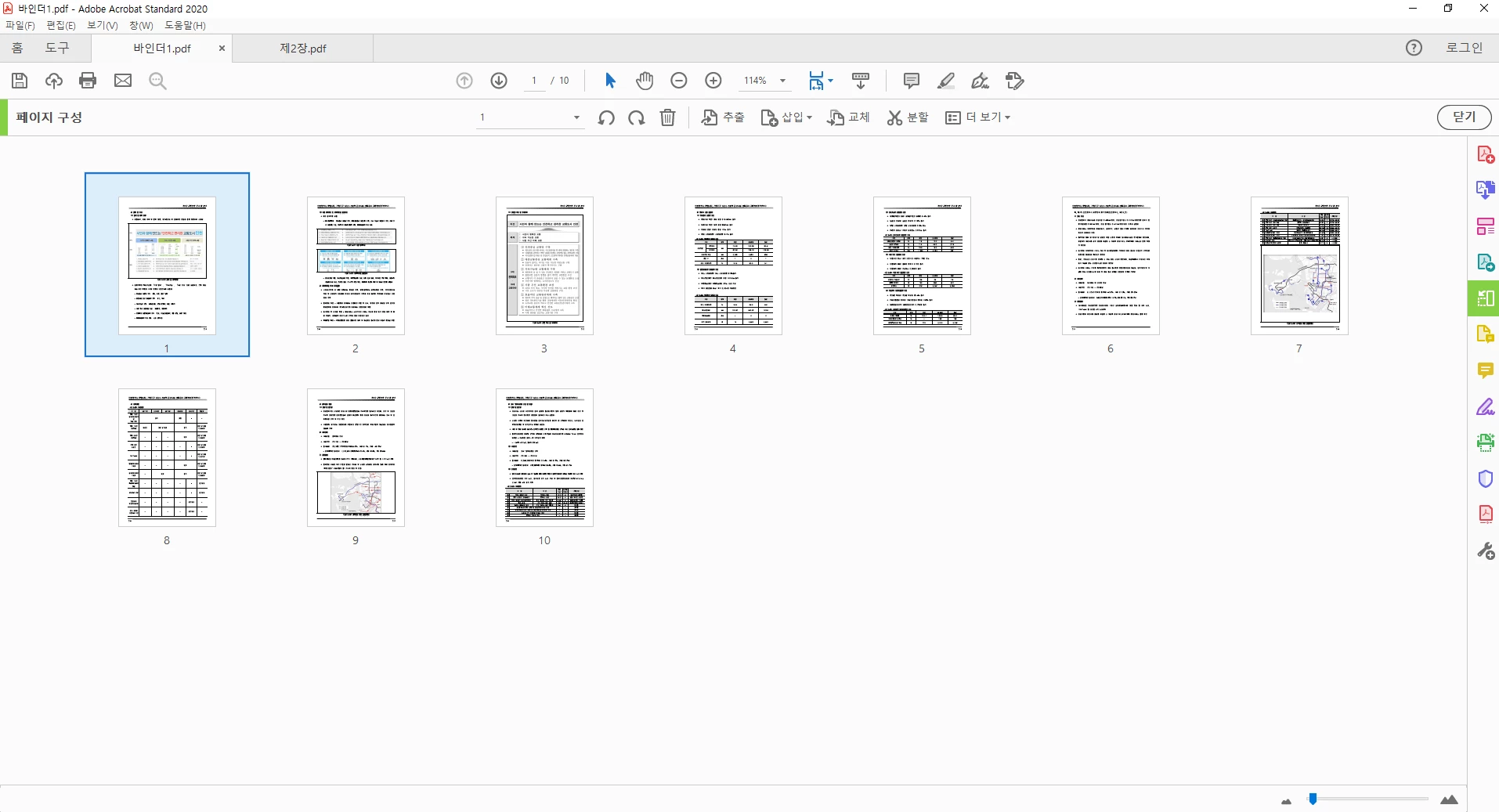
Task: Select page 3 thumbnail
Action: [544, 265]
